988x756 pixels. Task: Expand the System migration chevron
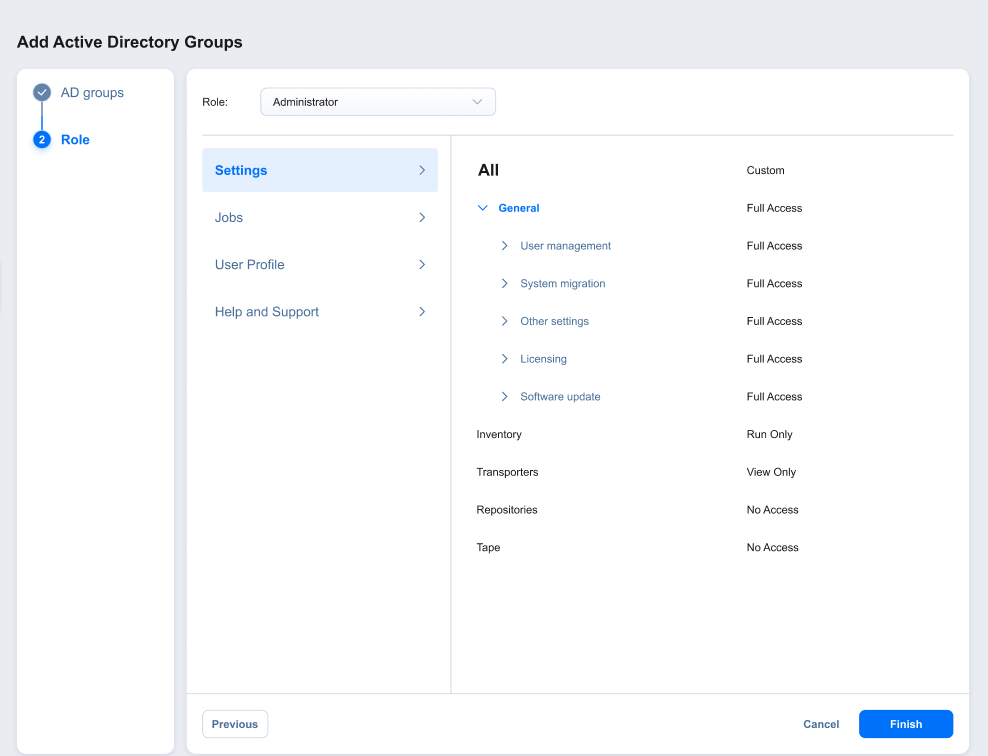click(505, 284)
